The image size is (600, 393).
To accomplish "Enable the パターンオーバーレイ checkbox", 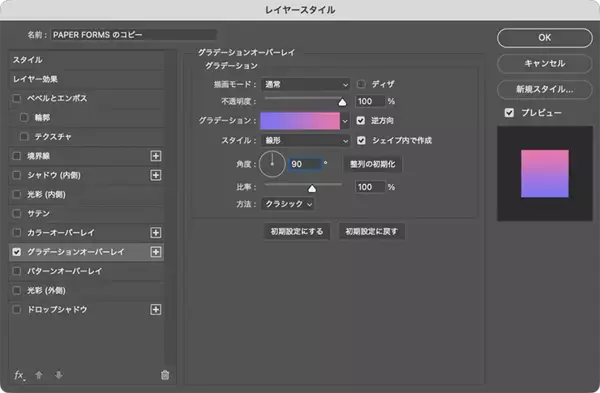I will pos(17,271).
